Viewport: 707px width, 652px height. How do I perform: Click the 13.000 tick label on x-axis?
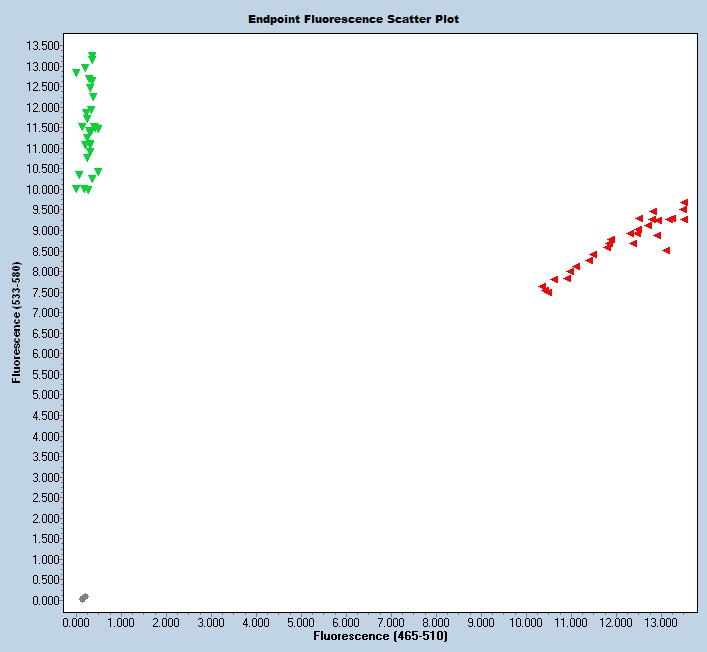(x=661, y=622)
